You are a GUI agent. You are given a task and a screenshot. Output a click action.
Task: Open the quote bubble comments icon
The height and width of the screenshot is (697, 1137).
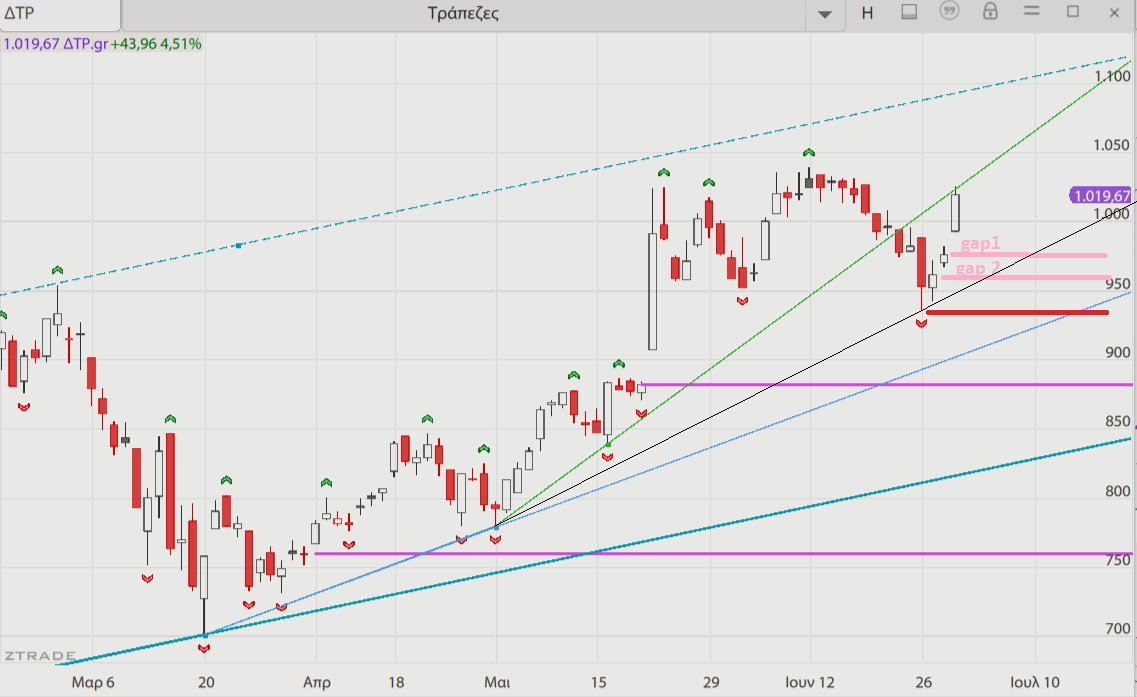(949, 12)
